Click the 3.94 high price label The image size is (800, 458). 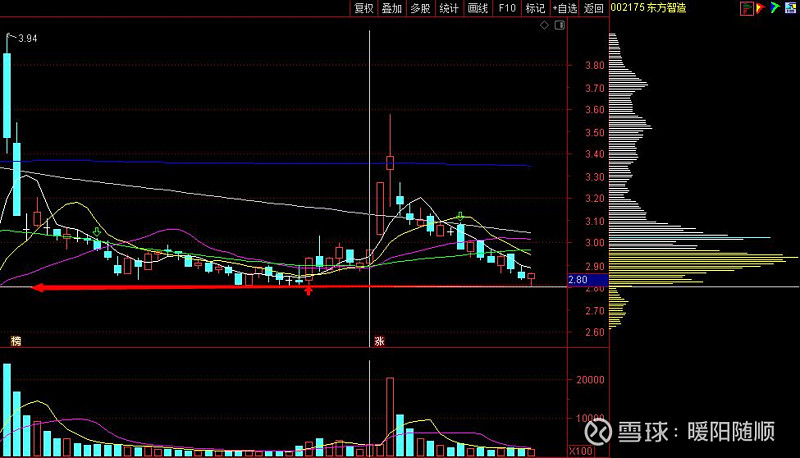click(28, 38)
